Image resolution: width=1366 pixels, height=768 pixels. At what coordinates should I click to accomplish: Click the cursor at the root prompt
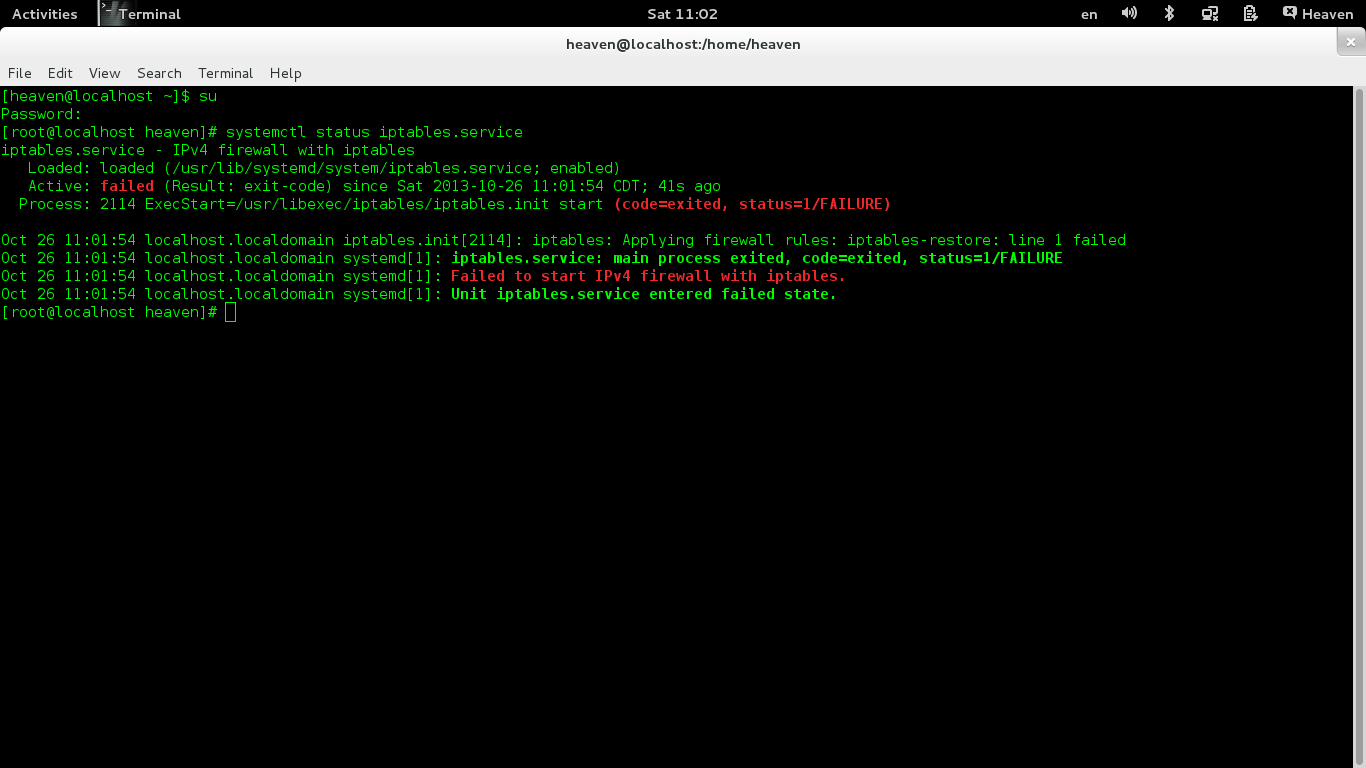pyautogui.click(x=231, y=313)
